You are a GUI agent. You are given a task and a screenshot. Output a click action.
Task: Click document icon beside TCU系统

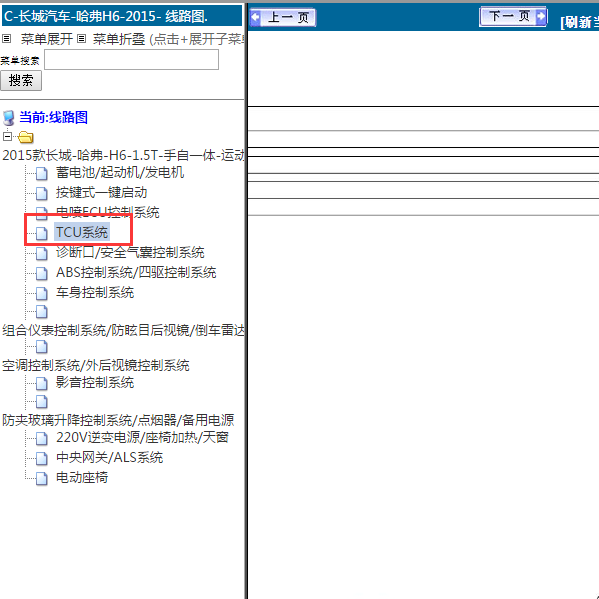(x=42, y=233)
